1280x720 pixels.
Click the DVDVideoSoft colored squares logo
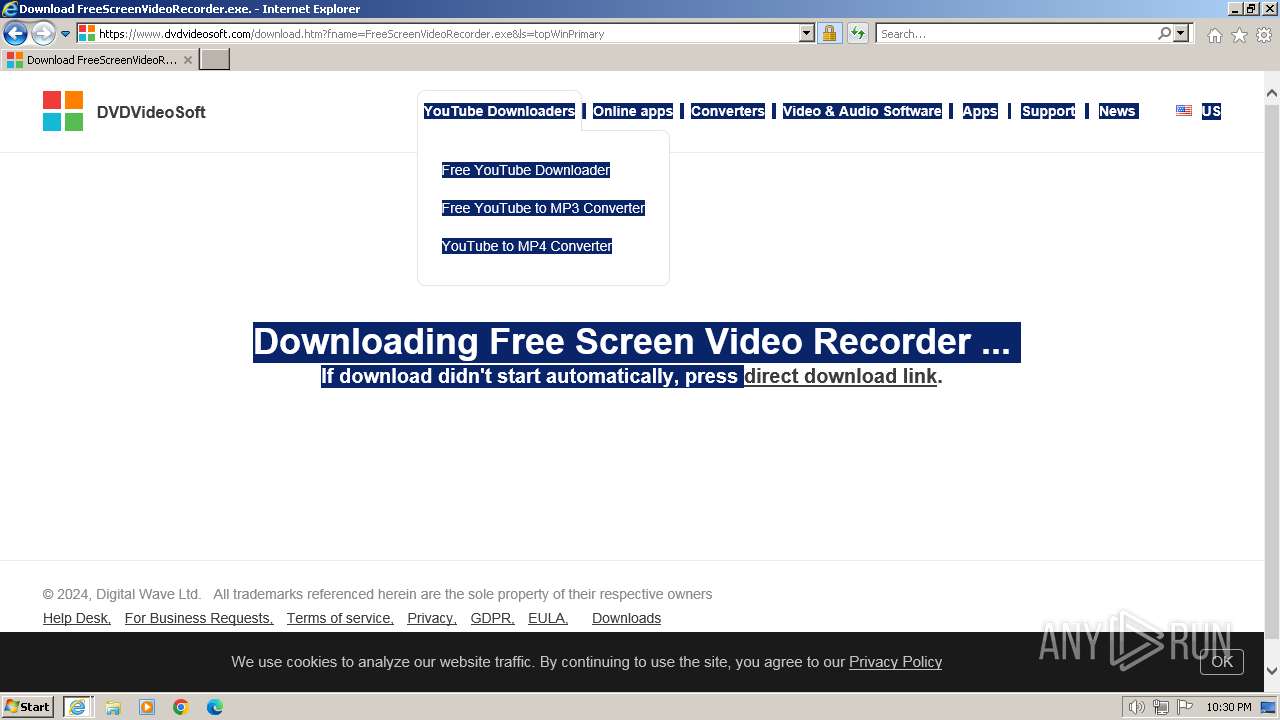pos(63,111)
